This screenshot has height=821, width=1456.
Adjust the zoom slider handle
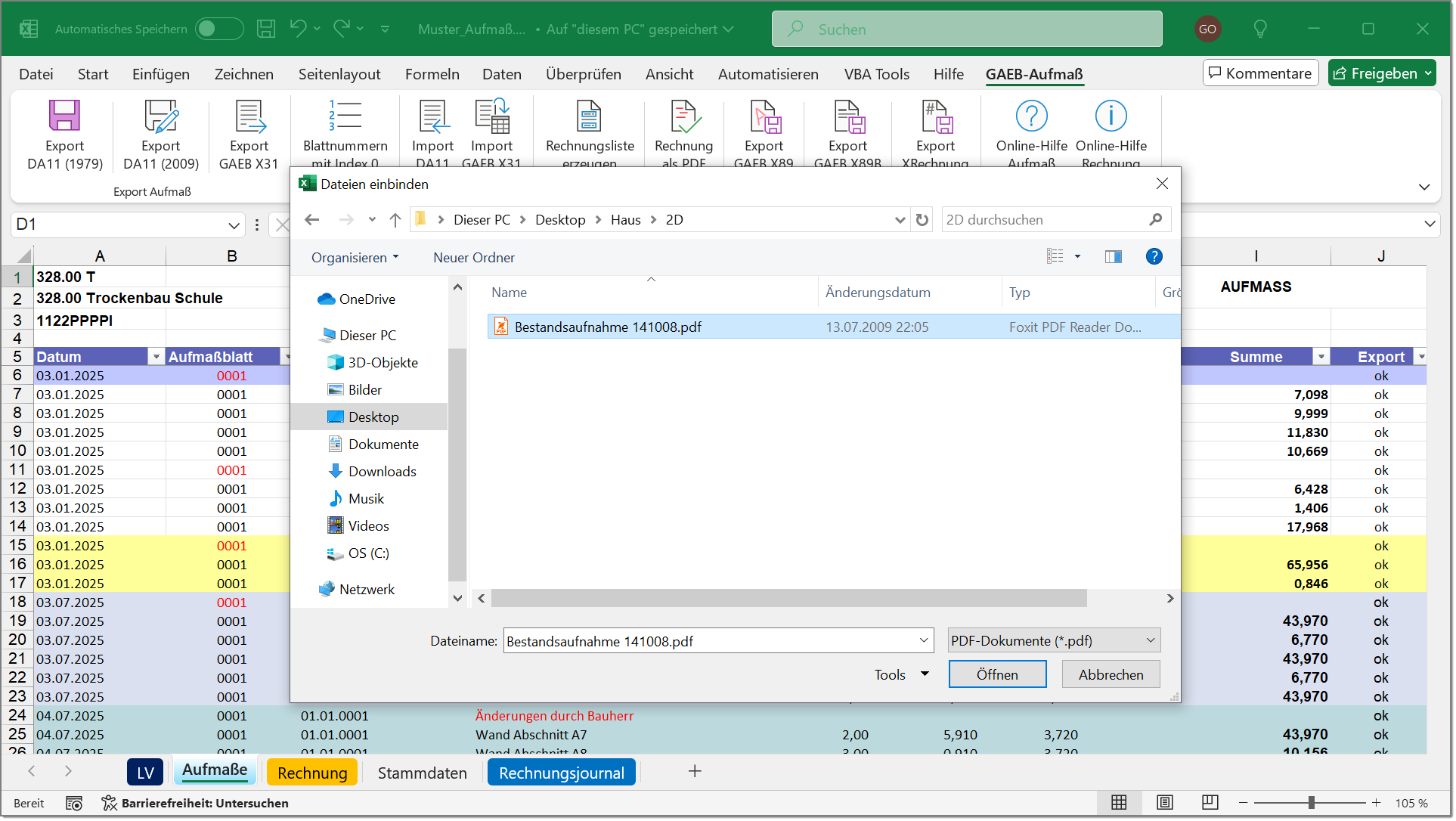[1312, 803]
